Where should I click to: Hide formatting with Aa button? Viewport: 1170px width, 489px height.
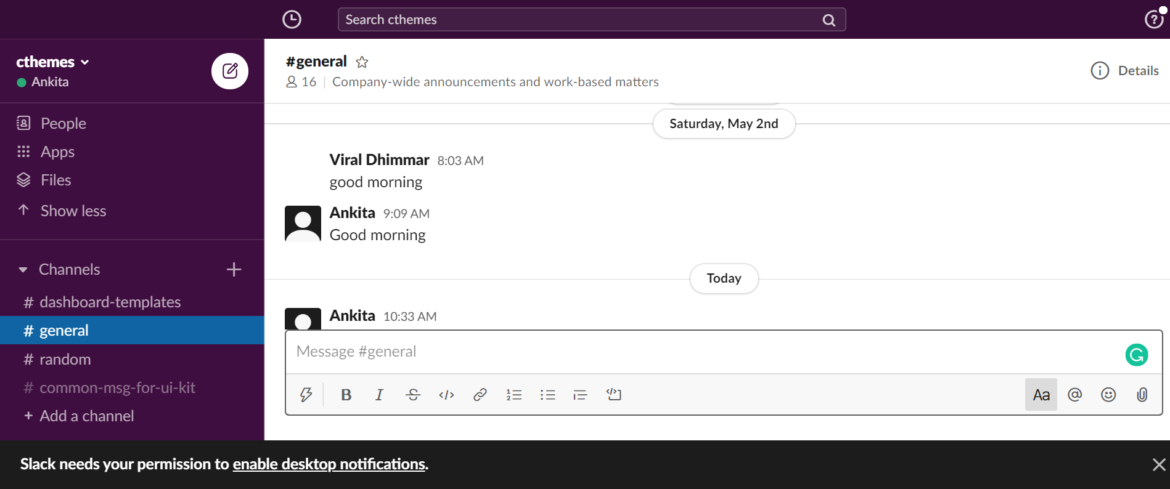point(1041,395)
